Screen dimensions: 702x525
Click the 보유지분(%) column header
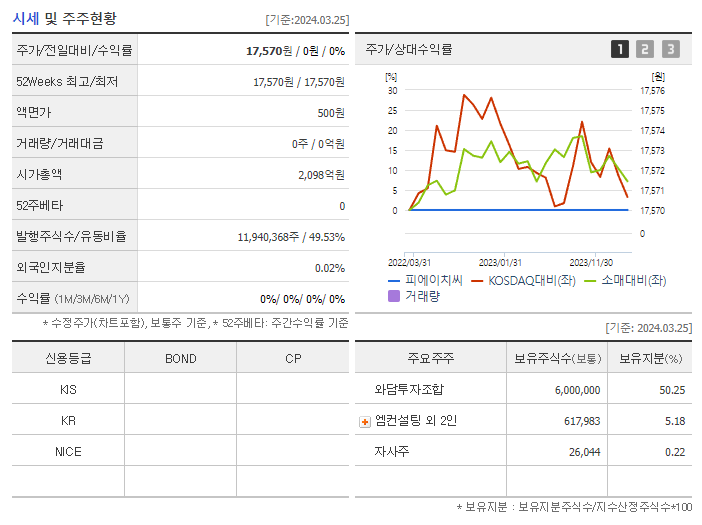pyautogui.click(x=651, y=359)
